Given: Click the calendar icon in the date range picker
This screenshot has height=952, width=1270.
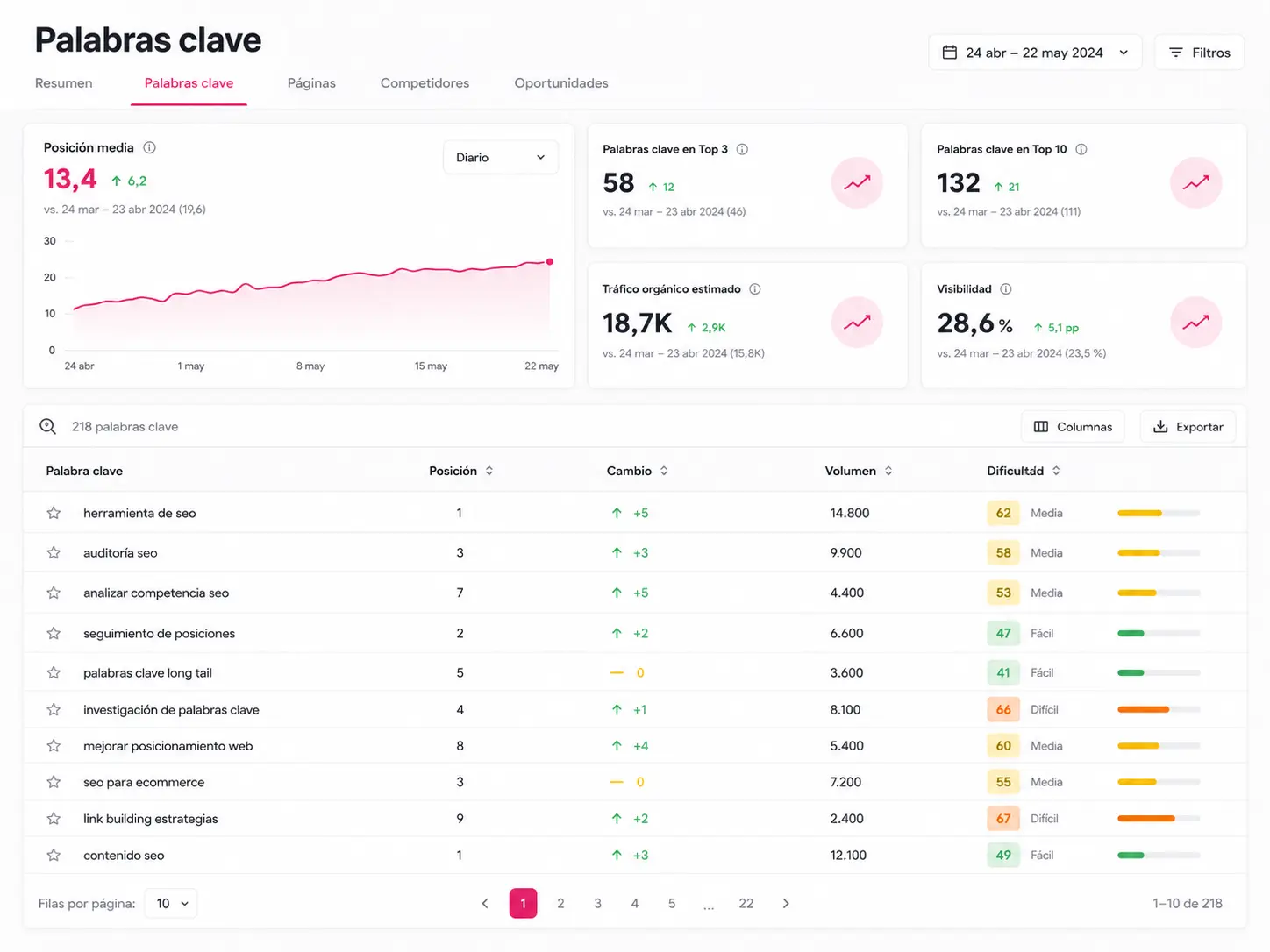Looking at the screenshot, I should click(950, 53).
